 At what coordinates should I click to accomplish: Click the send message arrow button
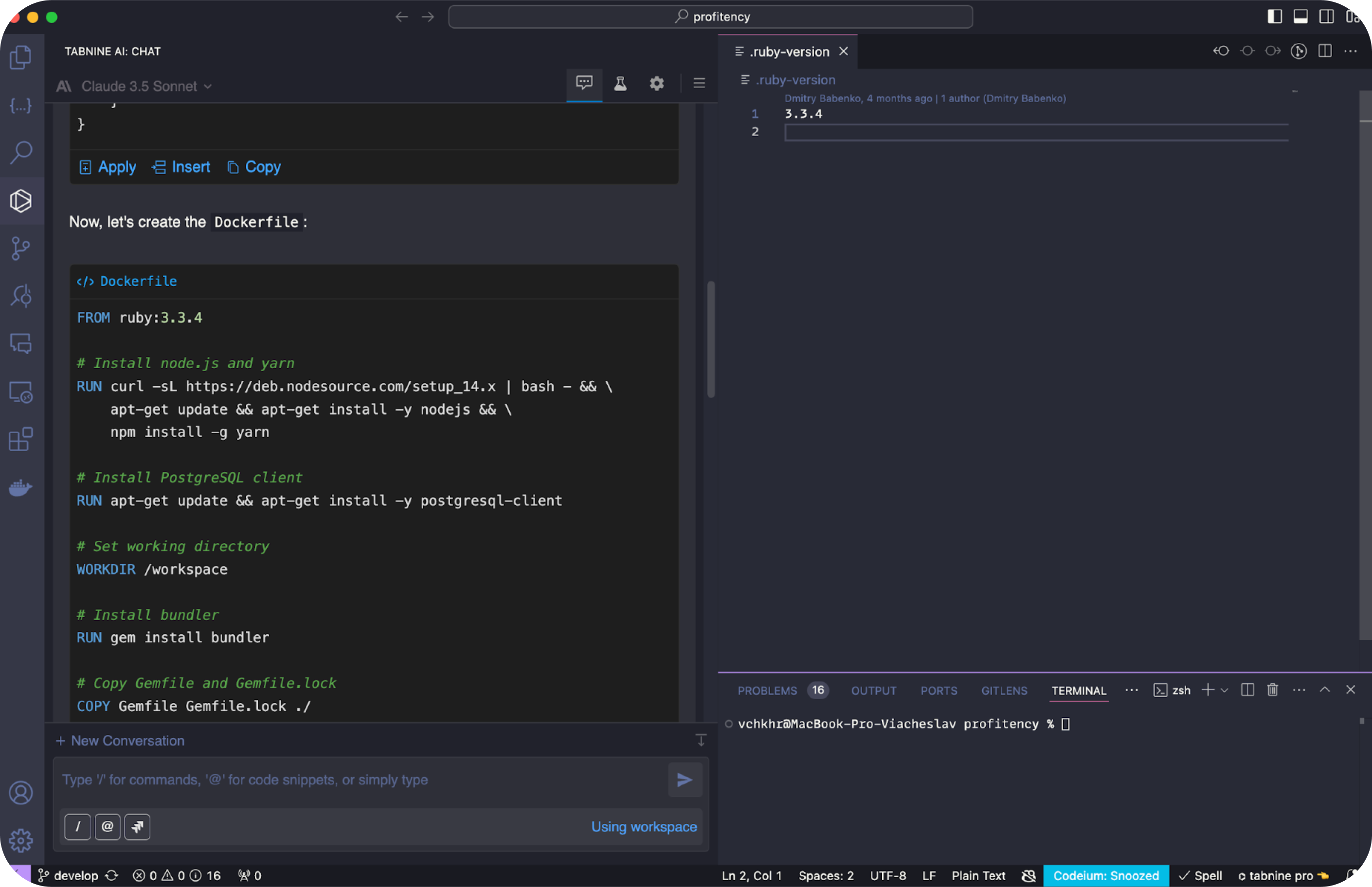pyautogui.click(x=685, y=780)
